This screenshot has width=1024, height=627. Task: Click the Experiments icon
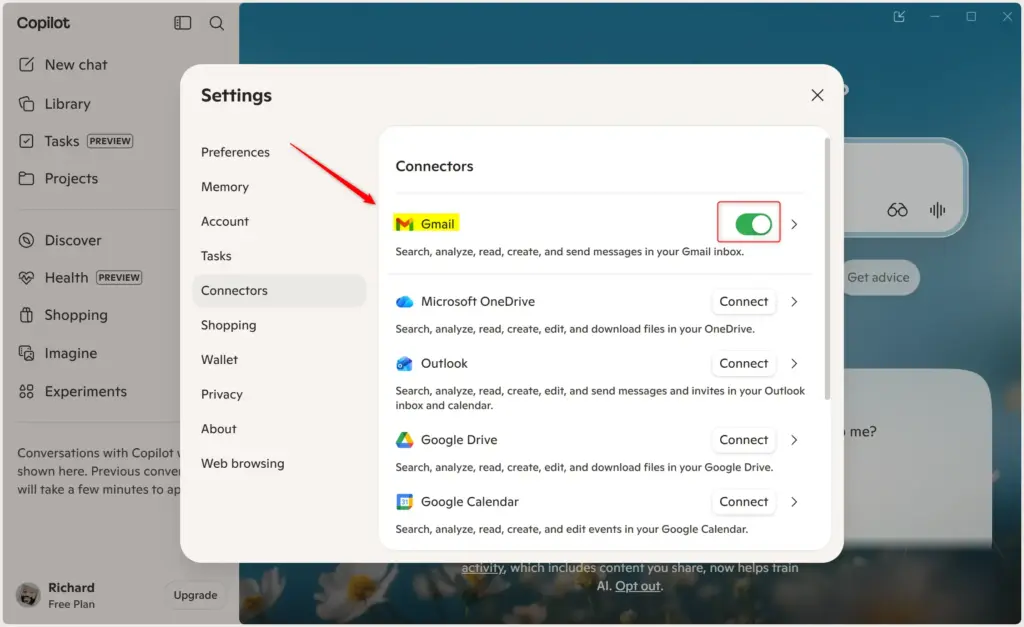[26, 391]
